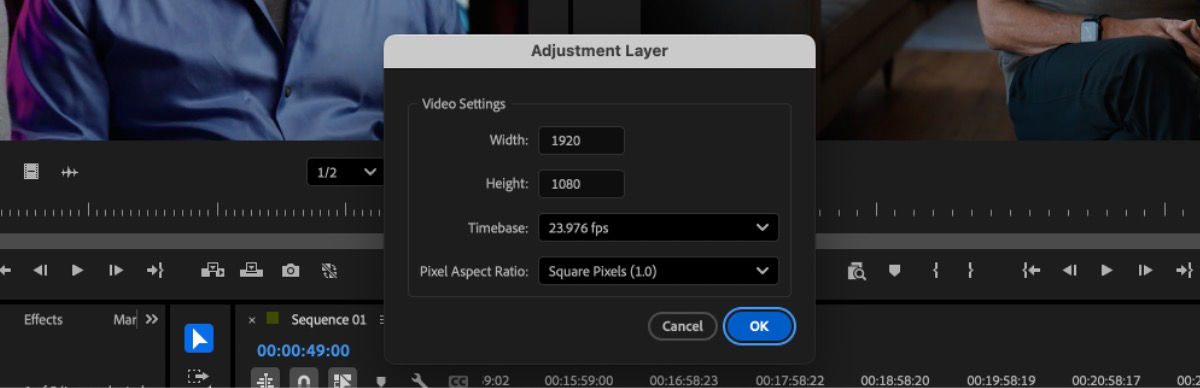
Task: Go to In point in Program monitor
Action: point(1031,270)
